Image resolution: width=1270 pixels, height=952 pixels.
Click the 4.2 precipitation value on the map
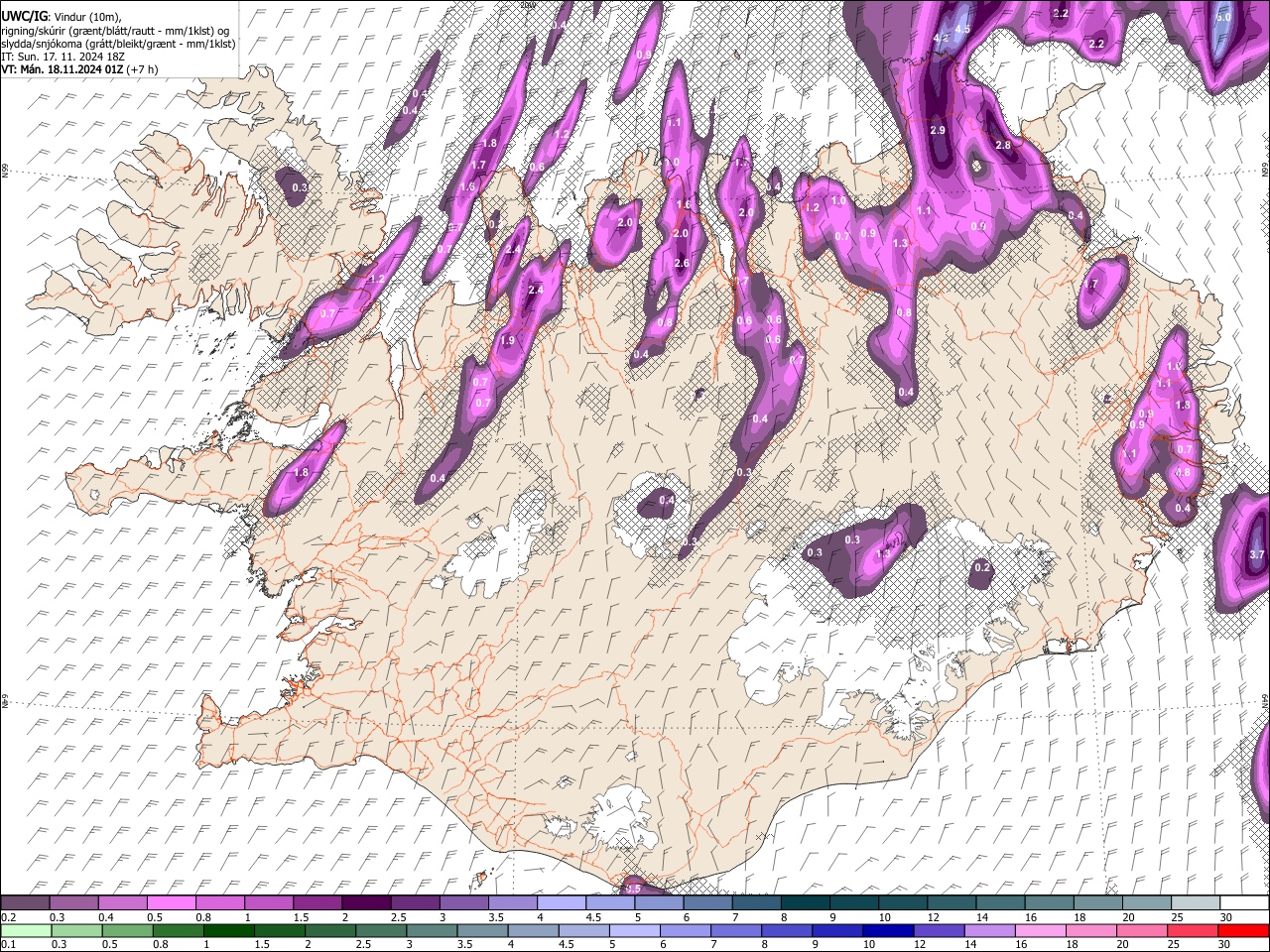point(942,38)
